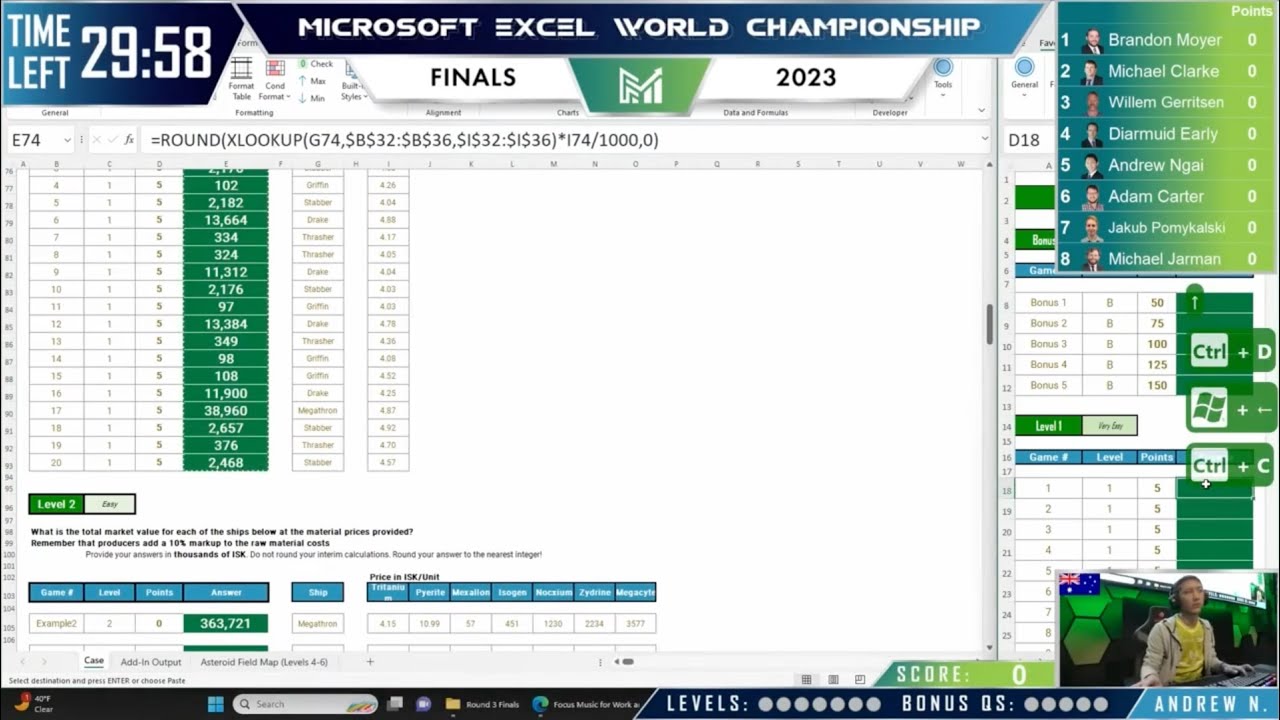The height and width of the screenshot is (720, 1280).
Task: Open the Round 3 Finals folder in the taskbar
Action: (485, 704)
